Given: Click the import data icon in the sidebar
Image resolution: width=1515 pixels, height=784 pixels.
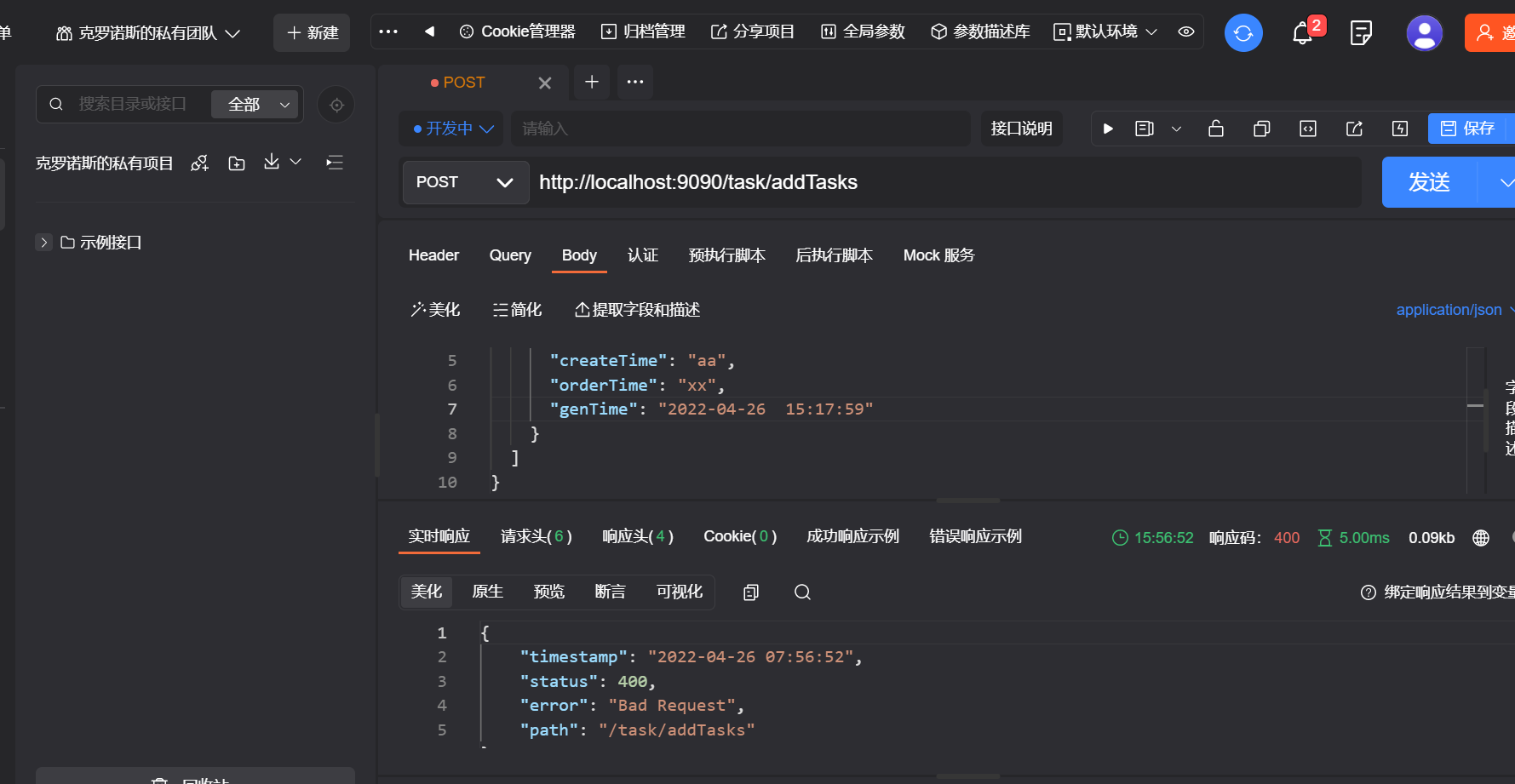Looking at the screenshot, I should pyautogui.click(x=271, y=162).
